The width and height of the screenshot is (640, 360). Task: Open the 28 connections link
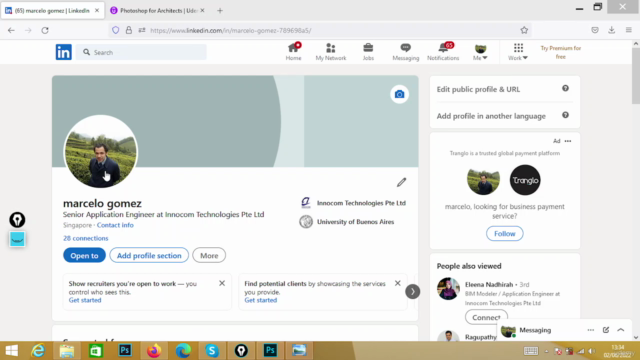[86, 238]
